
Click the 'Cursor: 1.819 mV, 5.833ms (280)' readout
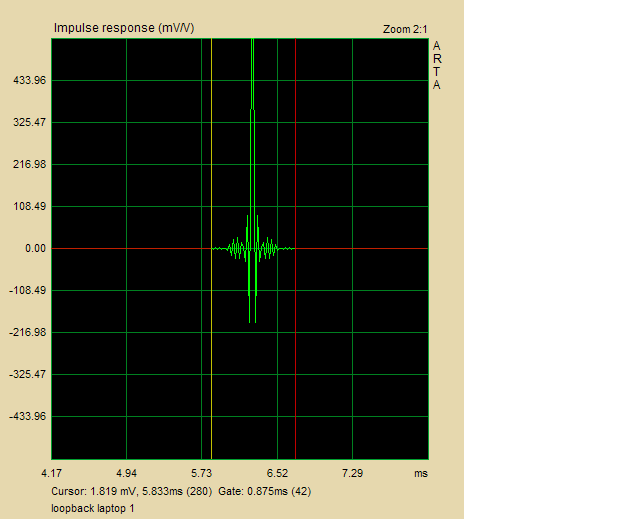[131, 491]
